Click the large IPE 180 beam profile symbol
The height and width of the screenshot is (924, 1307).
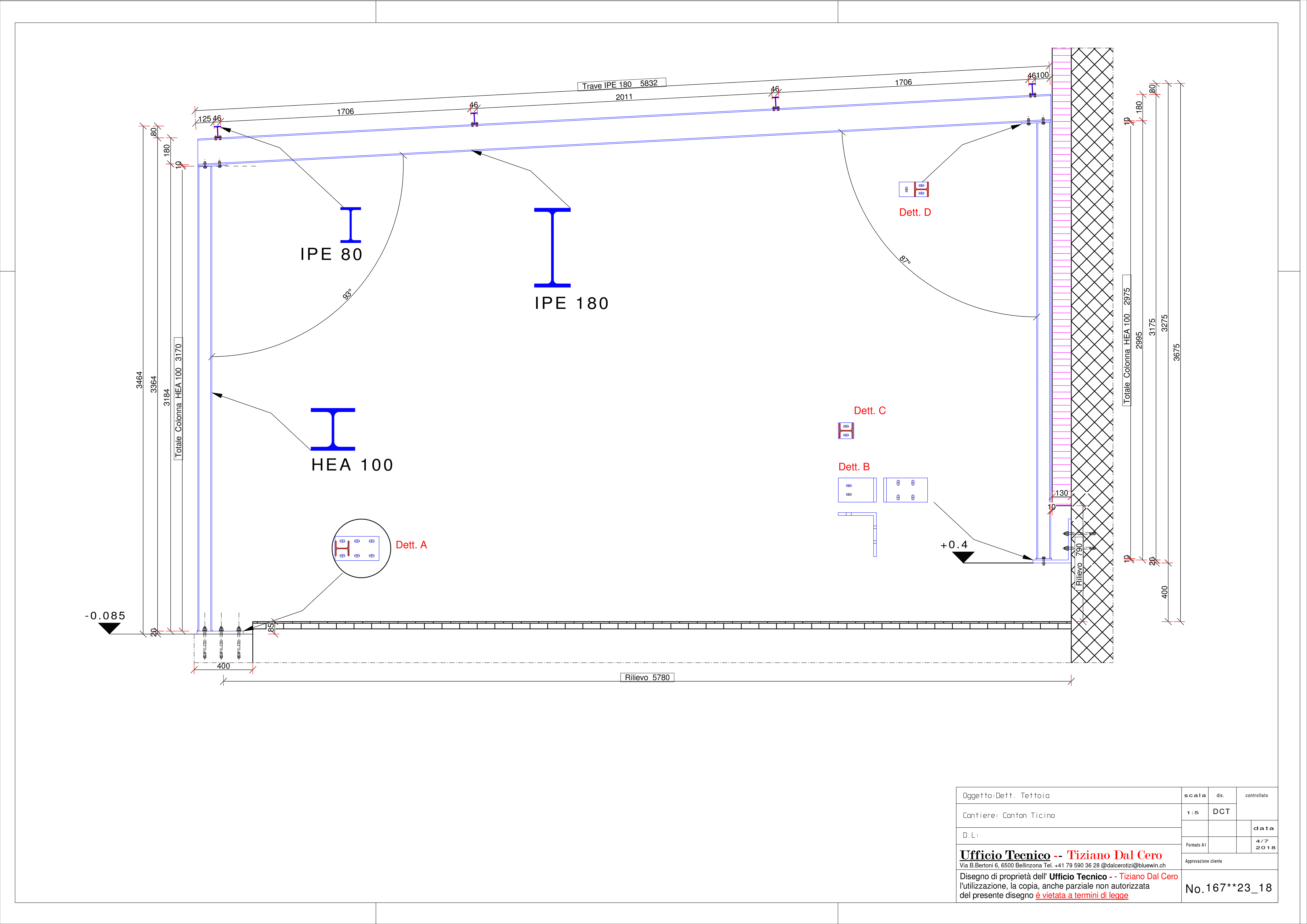(x=552, y=248)
